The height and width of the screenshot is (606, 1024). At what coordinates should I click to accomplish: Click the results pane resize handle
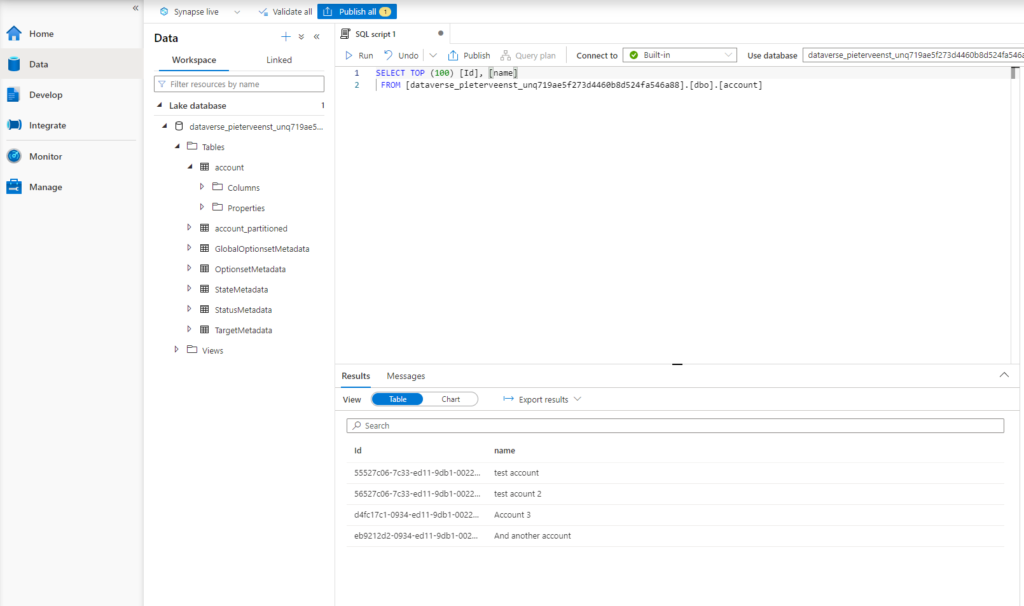coord(677,364)
